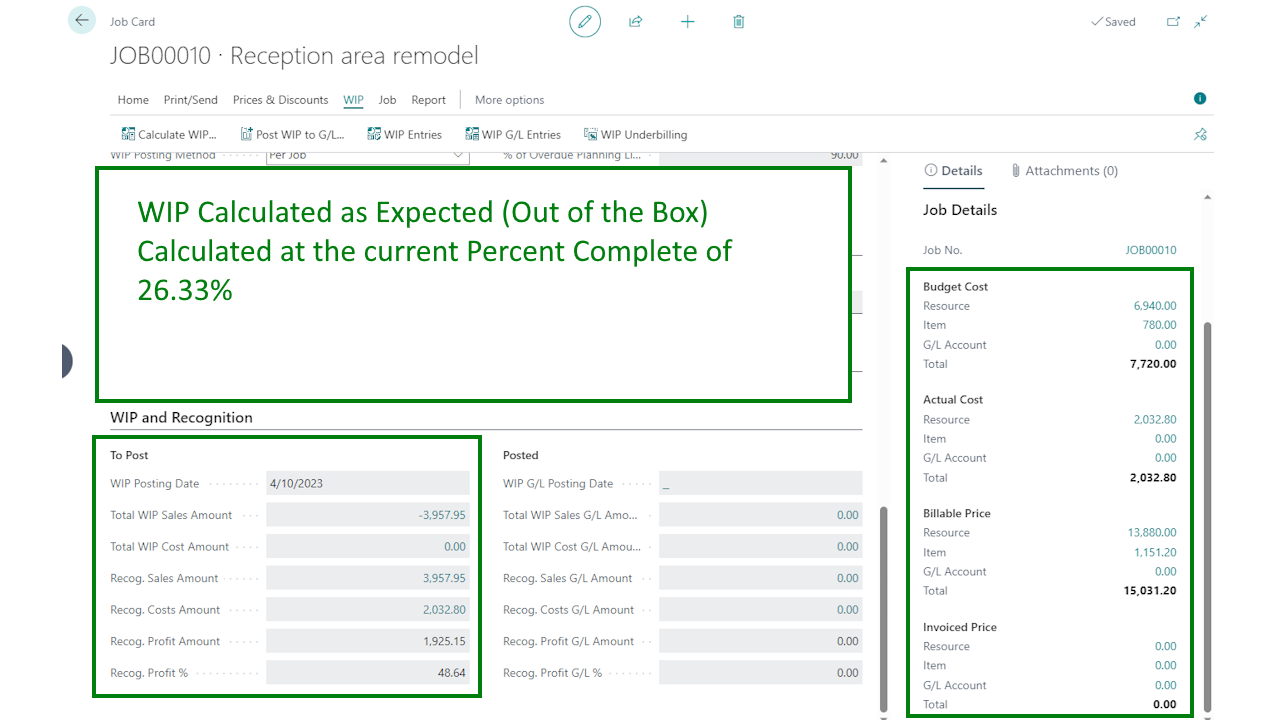Select the WIP Posting Date field
The image size is (1280, 720).
pos(367,483)
